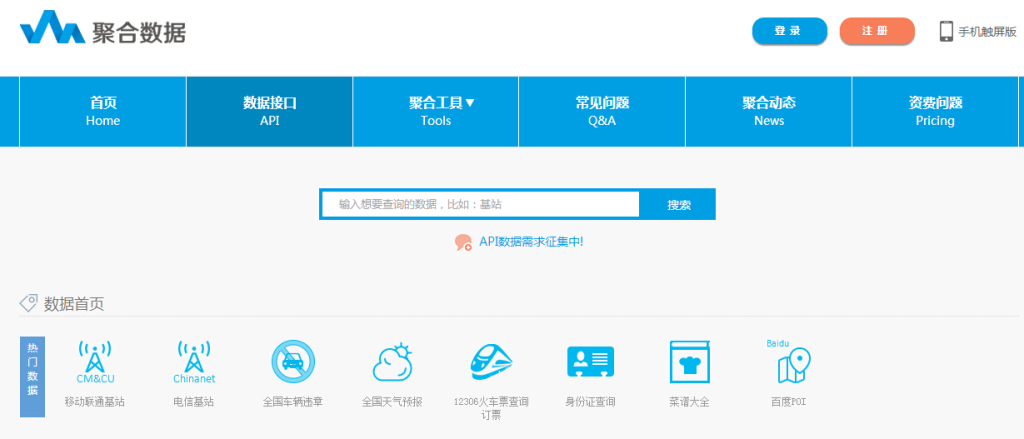Open the 电信基站 Chinanet tower icon
This screenshot has height=439, width=1024.
tap(194, 362)
